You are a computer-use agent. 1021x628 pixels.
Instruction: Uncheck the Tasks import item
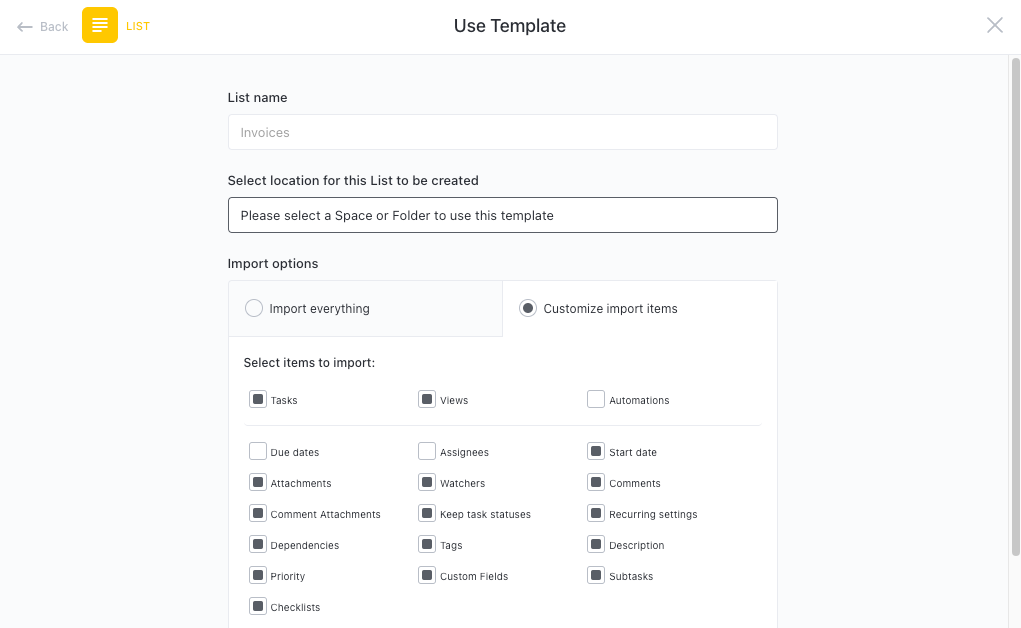point(258,398)
